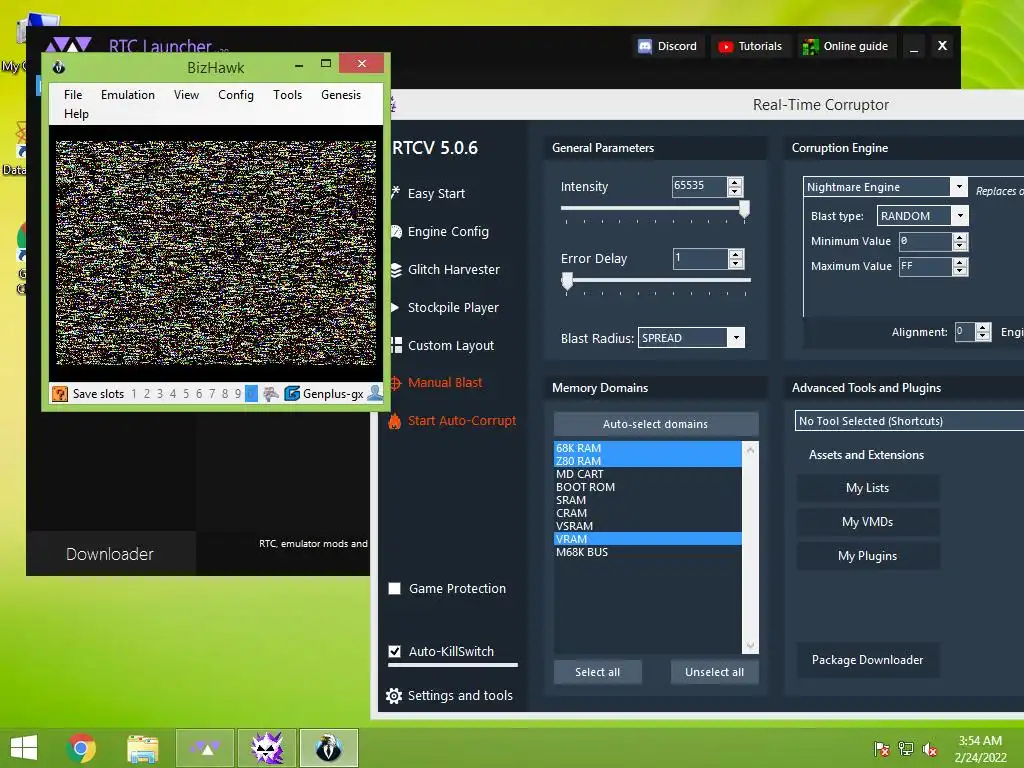Click the user profile icon in BizHawk status bar
The height and width of the screenshot is (768, 1024).
click(x=375, y=393)
